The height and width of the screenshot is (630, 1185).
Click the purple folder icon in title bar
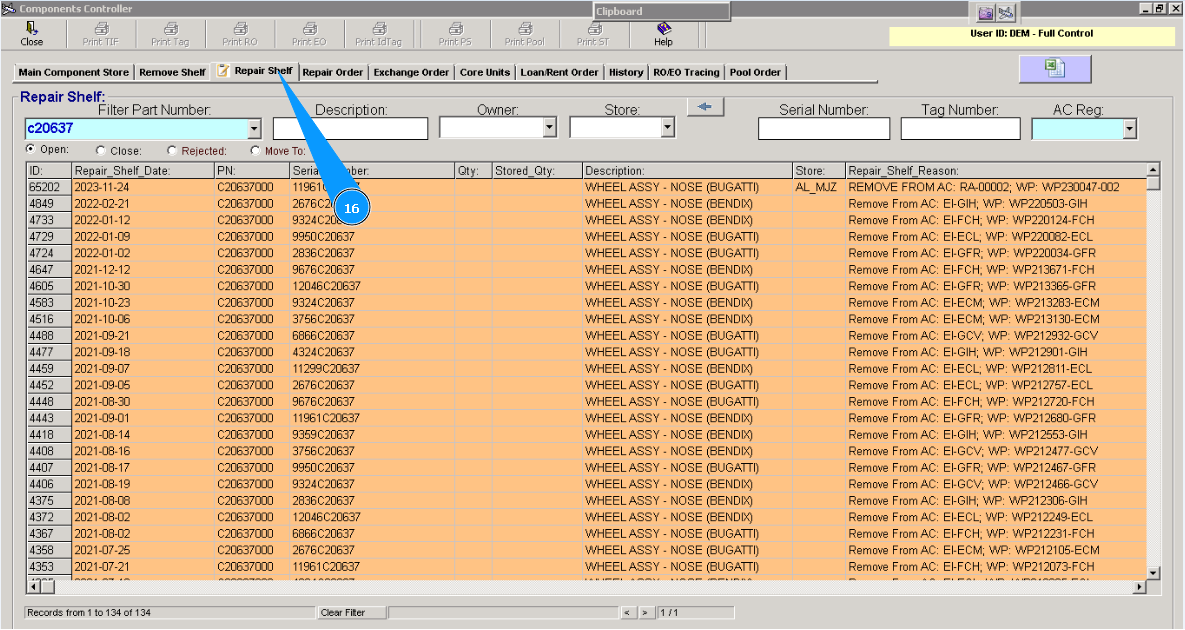pos(985,13)
